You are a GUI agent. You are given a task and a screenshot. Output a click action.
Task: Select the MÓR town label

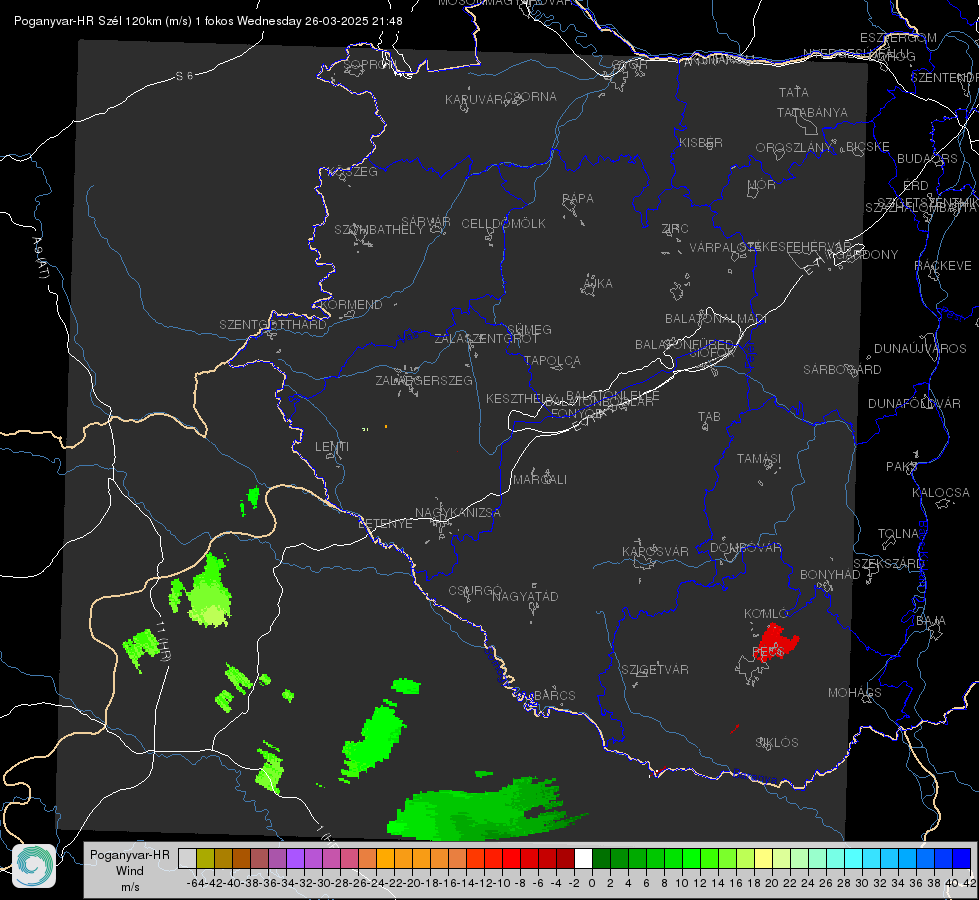click(761, 185)
